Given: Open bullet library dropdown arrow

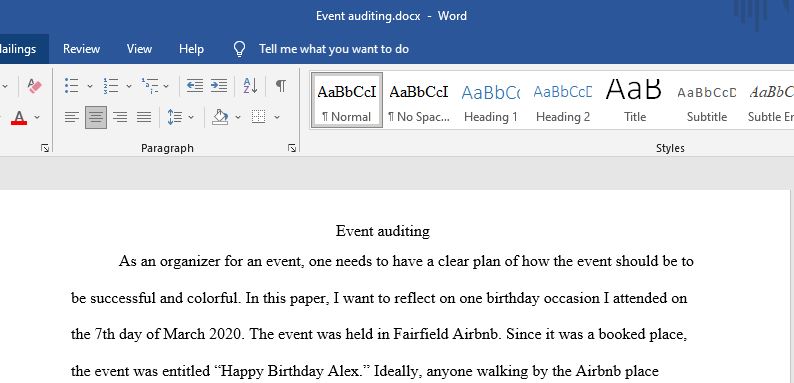Looking at the screenshot, I should (90, 86).
